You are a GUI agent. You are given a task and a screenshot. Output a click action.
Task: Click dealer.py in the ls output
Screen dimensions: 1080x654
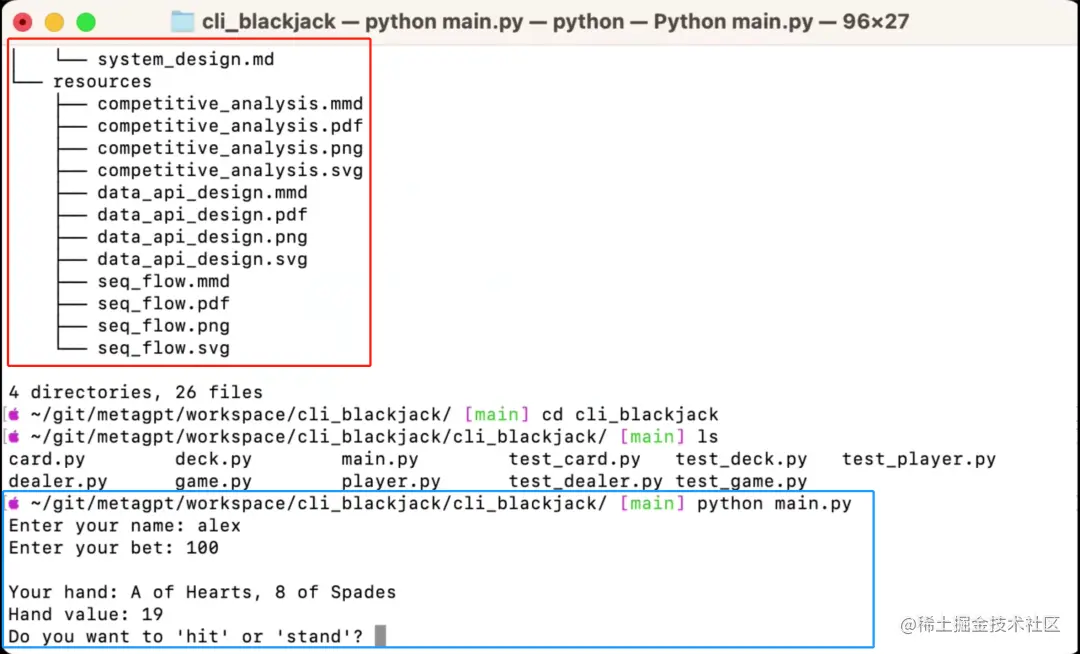(58, 481)
